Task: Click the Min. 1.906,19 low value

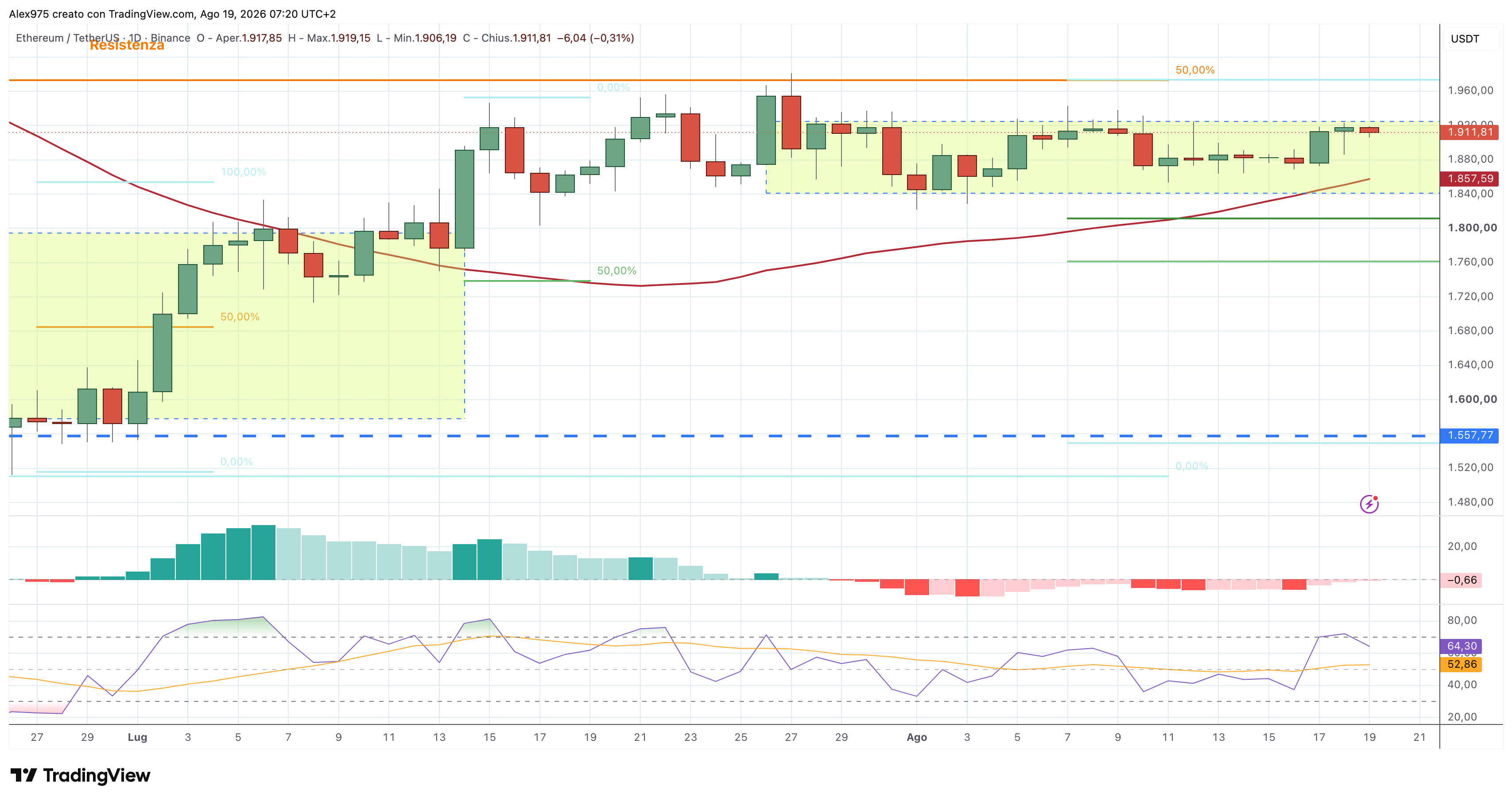Action: 435,38
